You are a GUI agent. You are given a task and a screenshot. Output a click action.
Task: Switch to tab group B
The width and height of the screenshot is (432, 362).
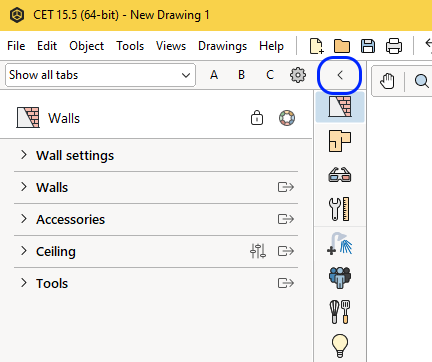(242, 75)
